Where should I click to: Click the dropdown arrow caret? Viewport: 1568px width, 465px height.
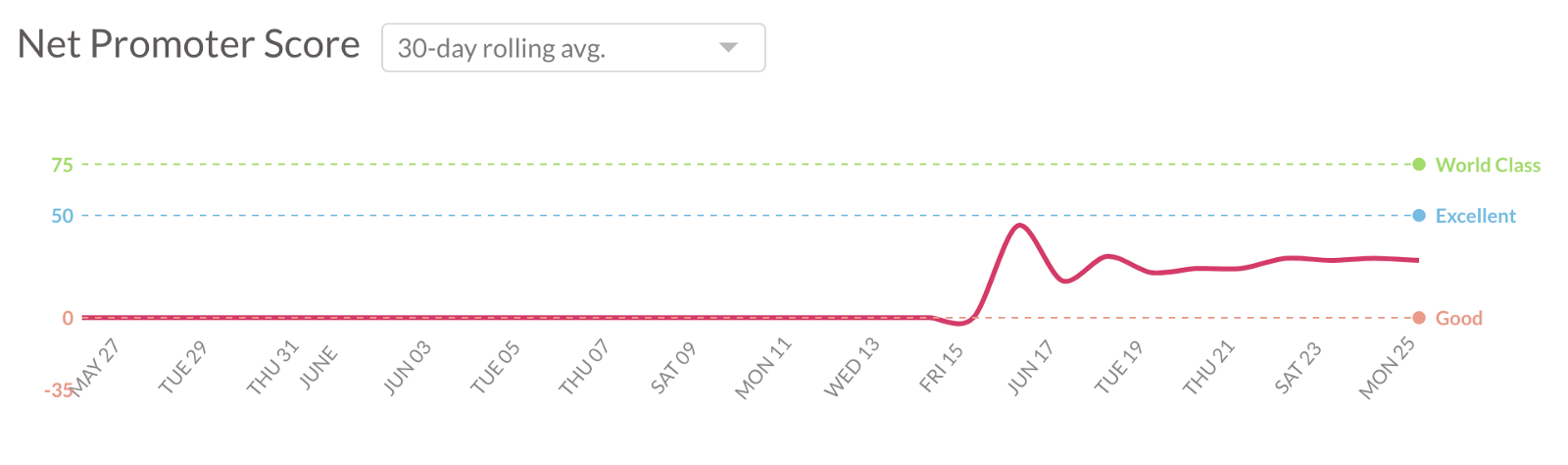(x=727, y=48)
